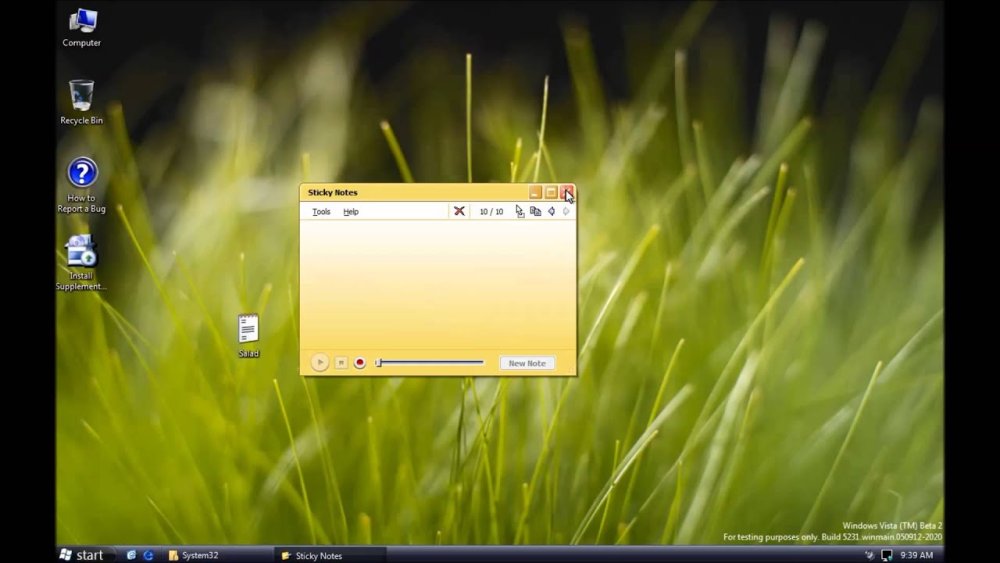Start recording a voice note
The image size is (1000, 563).
pyautogui.click(x=360, y=363)
